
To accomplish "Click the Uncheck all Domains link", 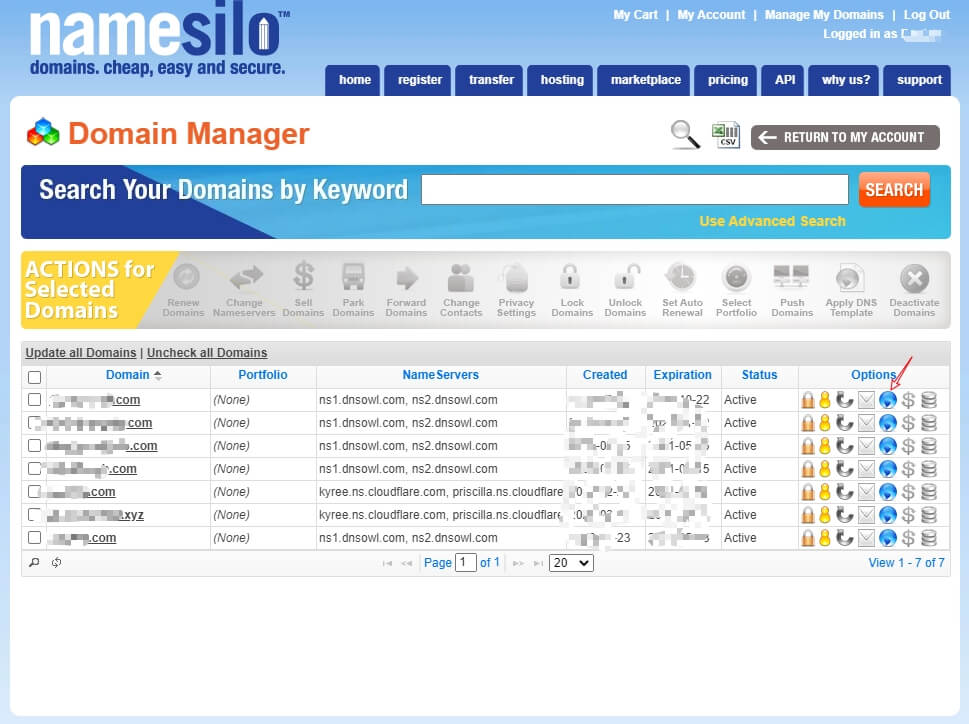I will click(x=207, y=353).
